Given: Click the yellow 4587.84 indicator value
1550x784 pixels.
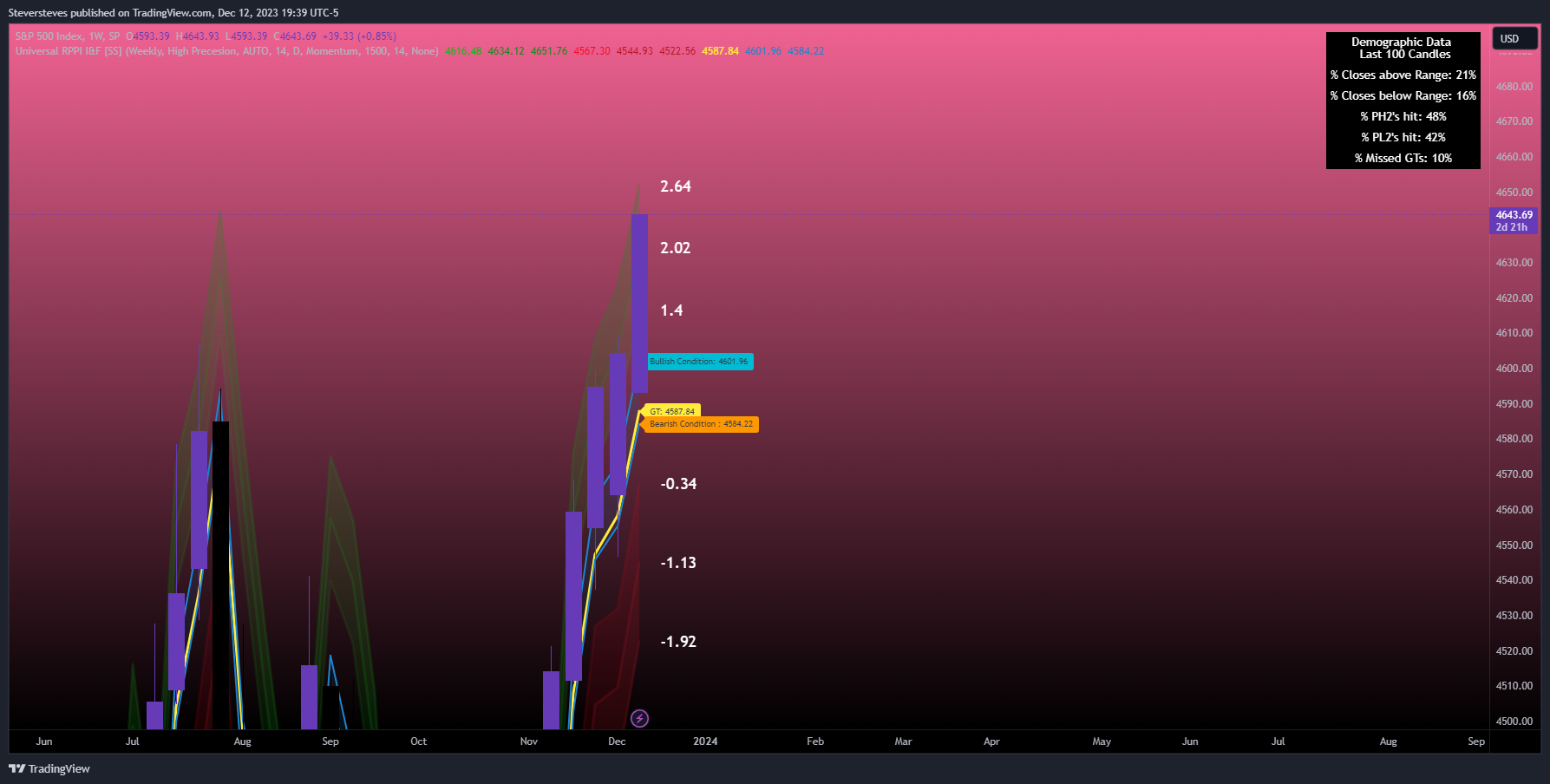Looking at the screenshot, I should coord(721,51).
